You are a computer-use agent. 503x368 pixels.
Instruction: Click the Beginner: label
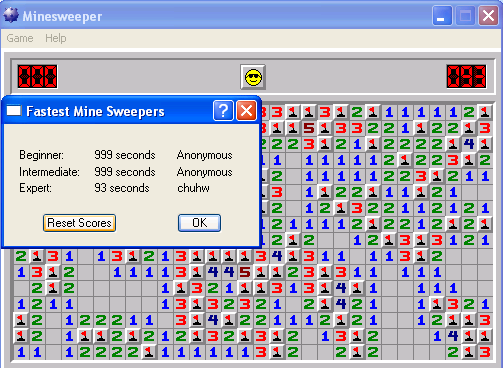click(41, 155)
